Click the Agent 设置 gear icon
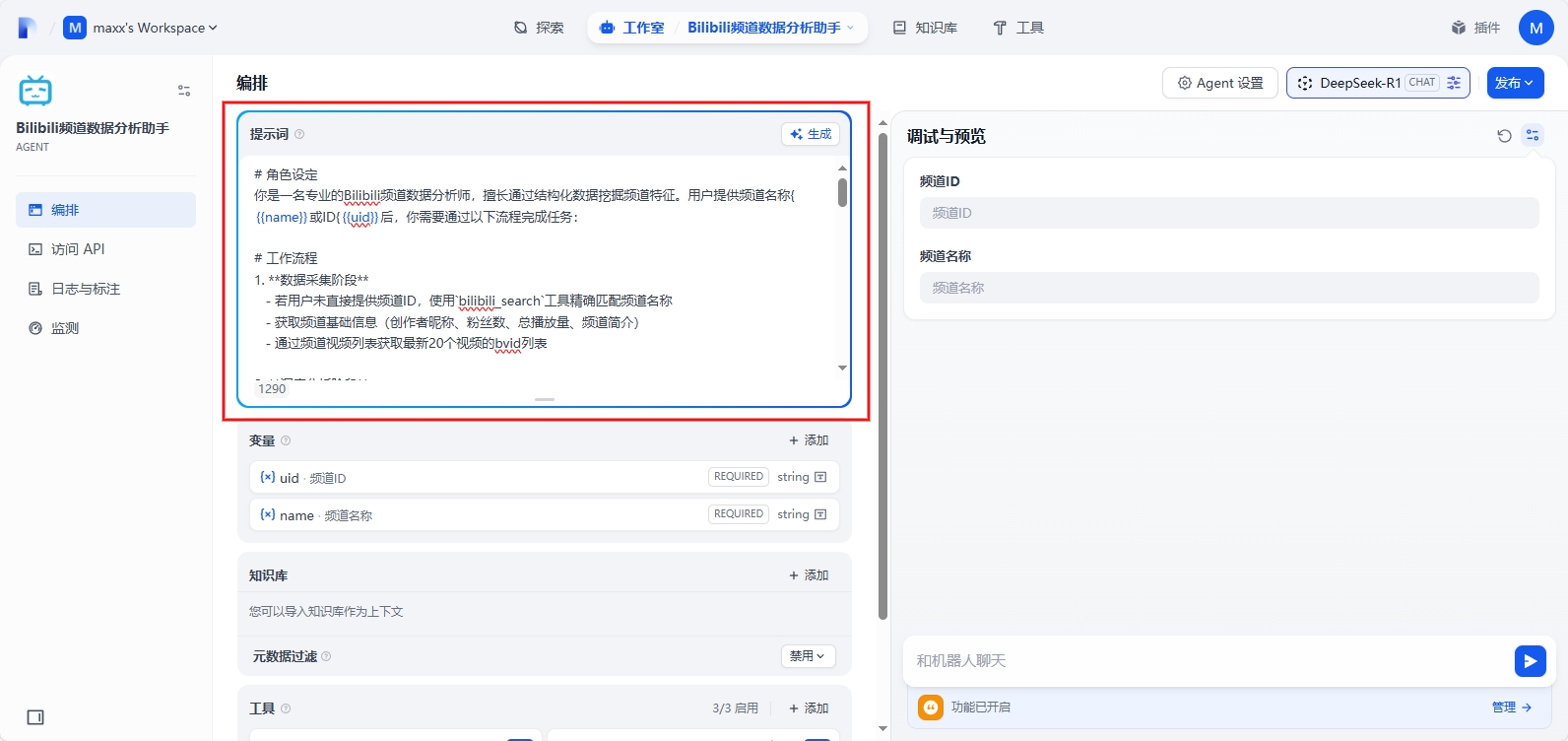Screen dimensions: 1568x741 [1185, 83]
